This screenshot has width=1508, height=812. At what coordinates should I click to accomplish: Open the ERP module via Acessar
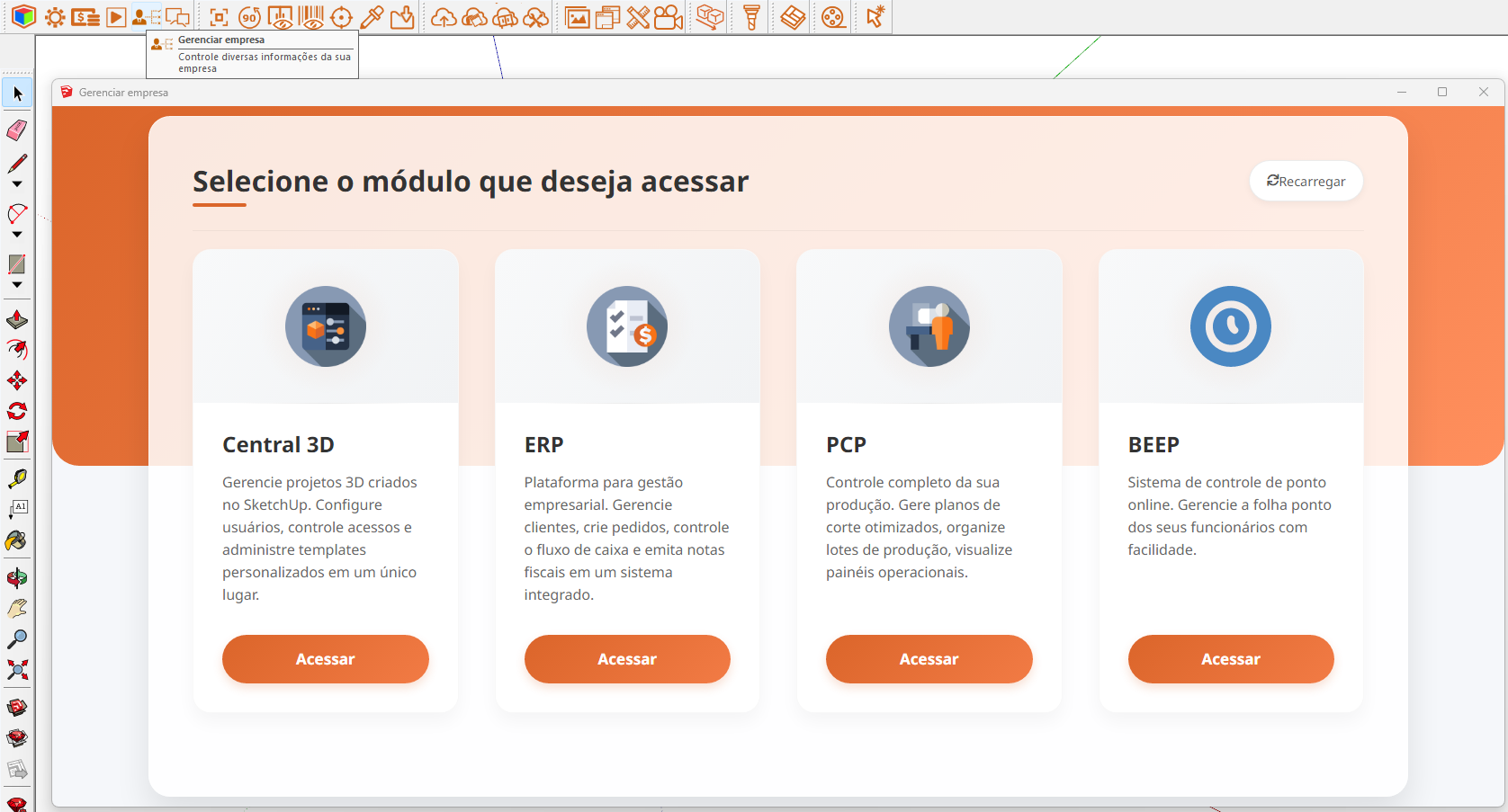tap(627, 659)
